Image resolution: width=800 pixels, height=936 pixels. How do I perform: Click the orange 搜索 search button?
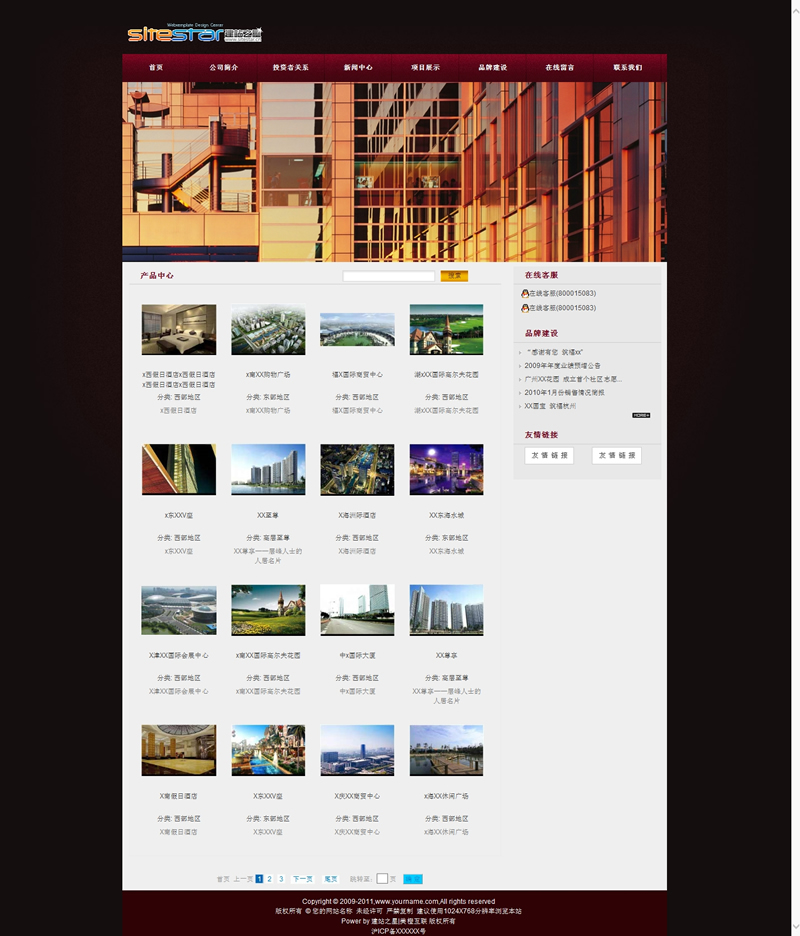tap(454, 276)
